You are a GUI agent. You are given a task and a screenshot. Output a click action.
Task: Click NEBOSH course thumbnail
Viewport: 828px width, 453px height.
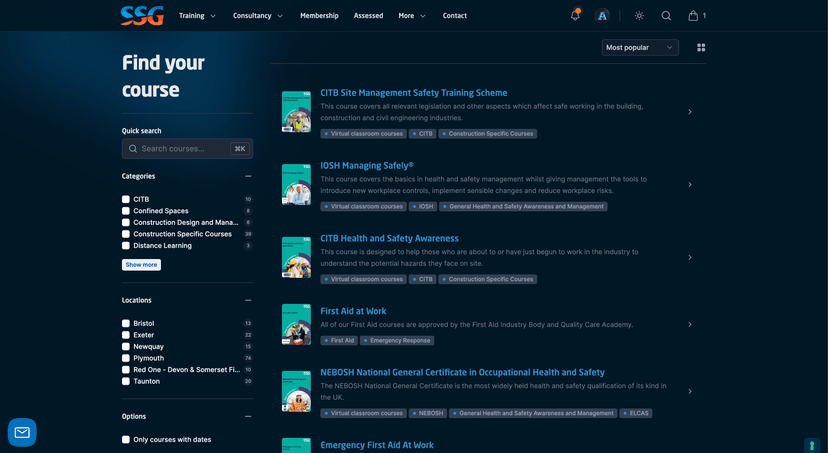click(x=296, y=392)
